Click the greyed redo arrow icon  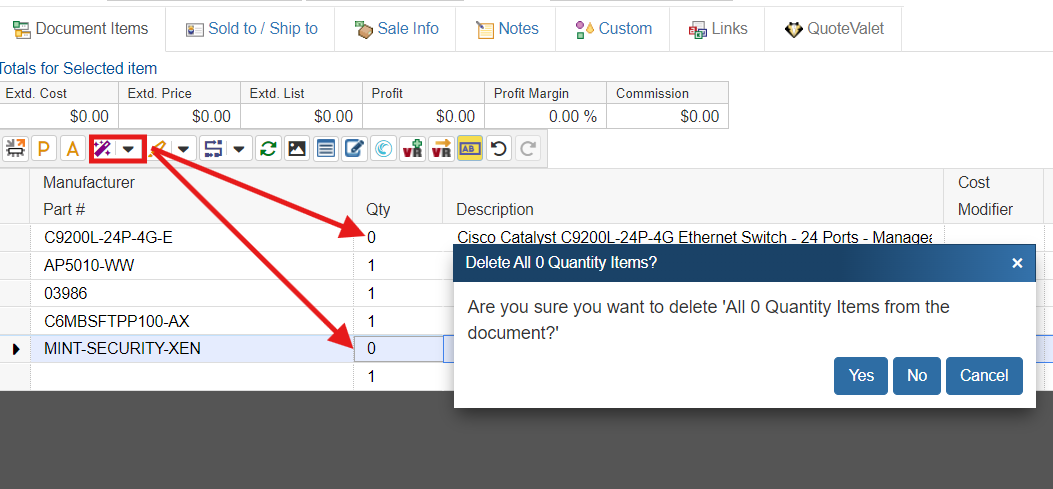526,148
